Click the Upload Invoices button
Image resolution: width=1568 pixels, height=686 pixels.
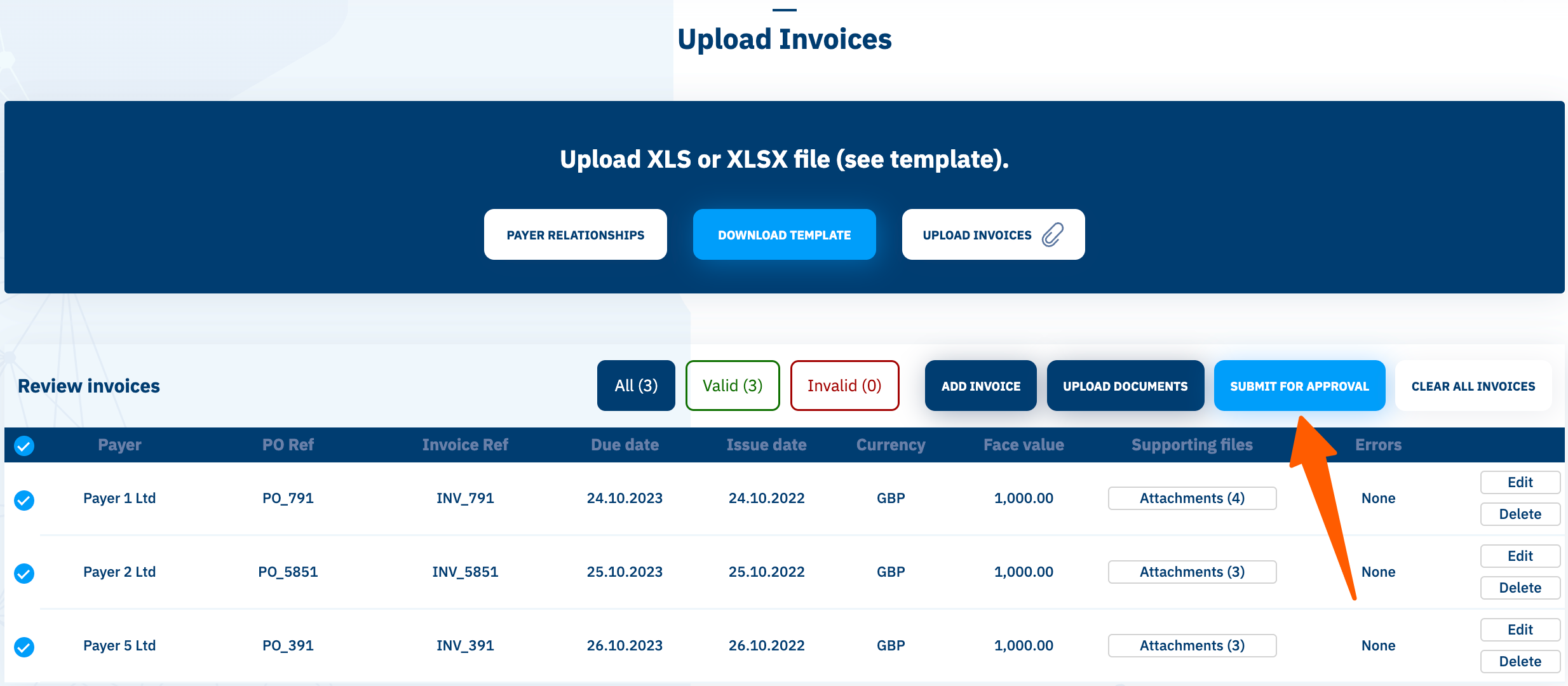pos(994,234)
